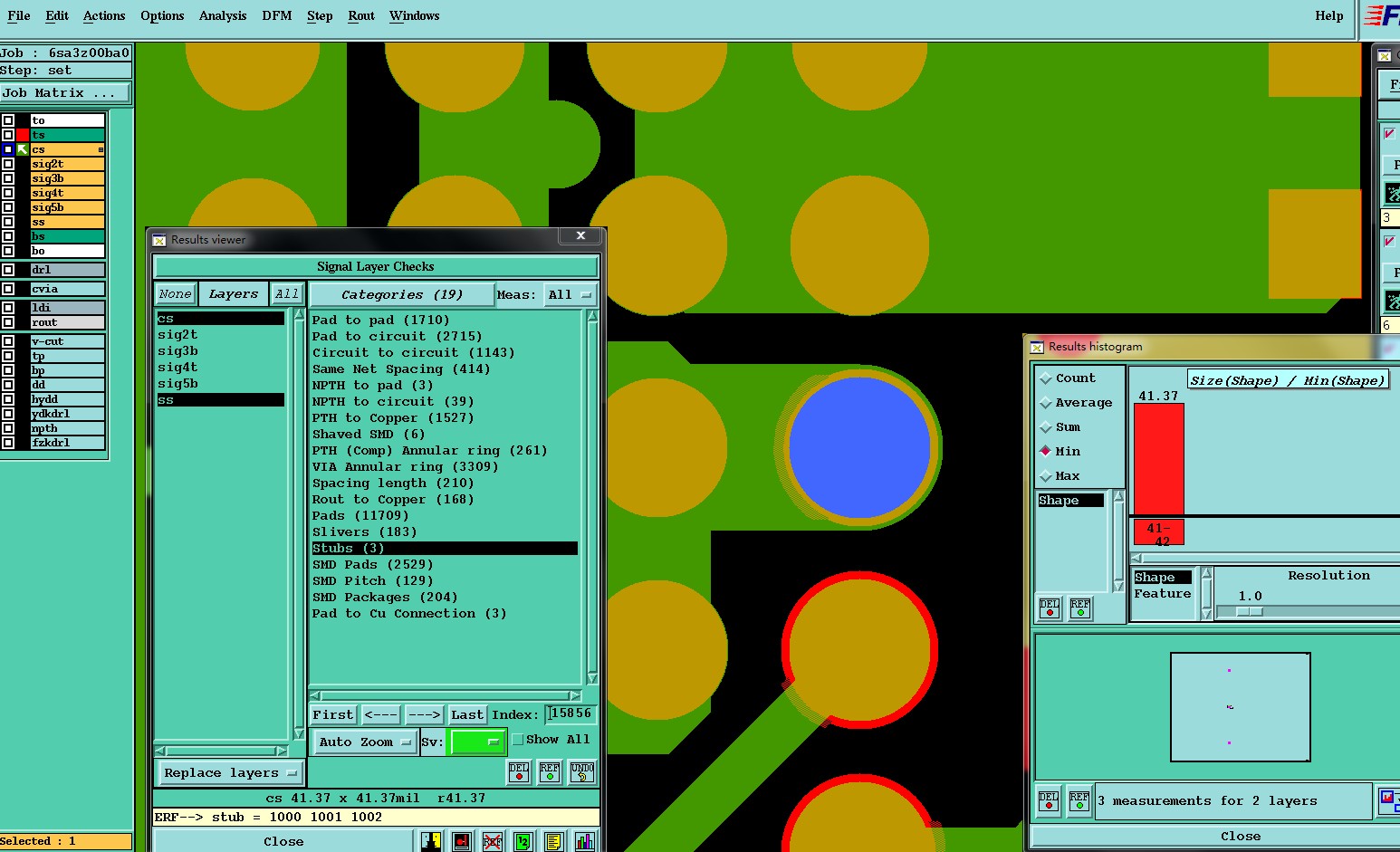Open the Rout menu
1400x852 pixels.
pos(361,15)
